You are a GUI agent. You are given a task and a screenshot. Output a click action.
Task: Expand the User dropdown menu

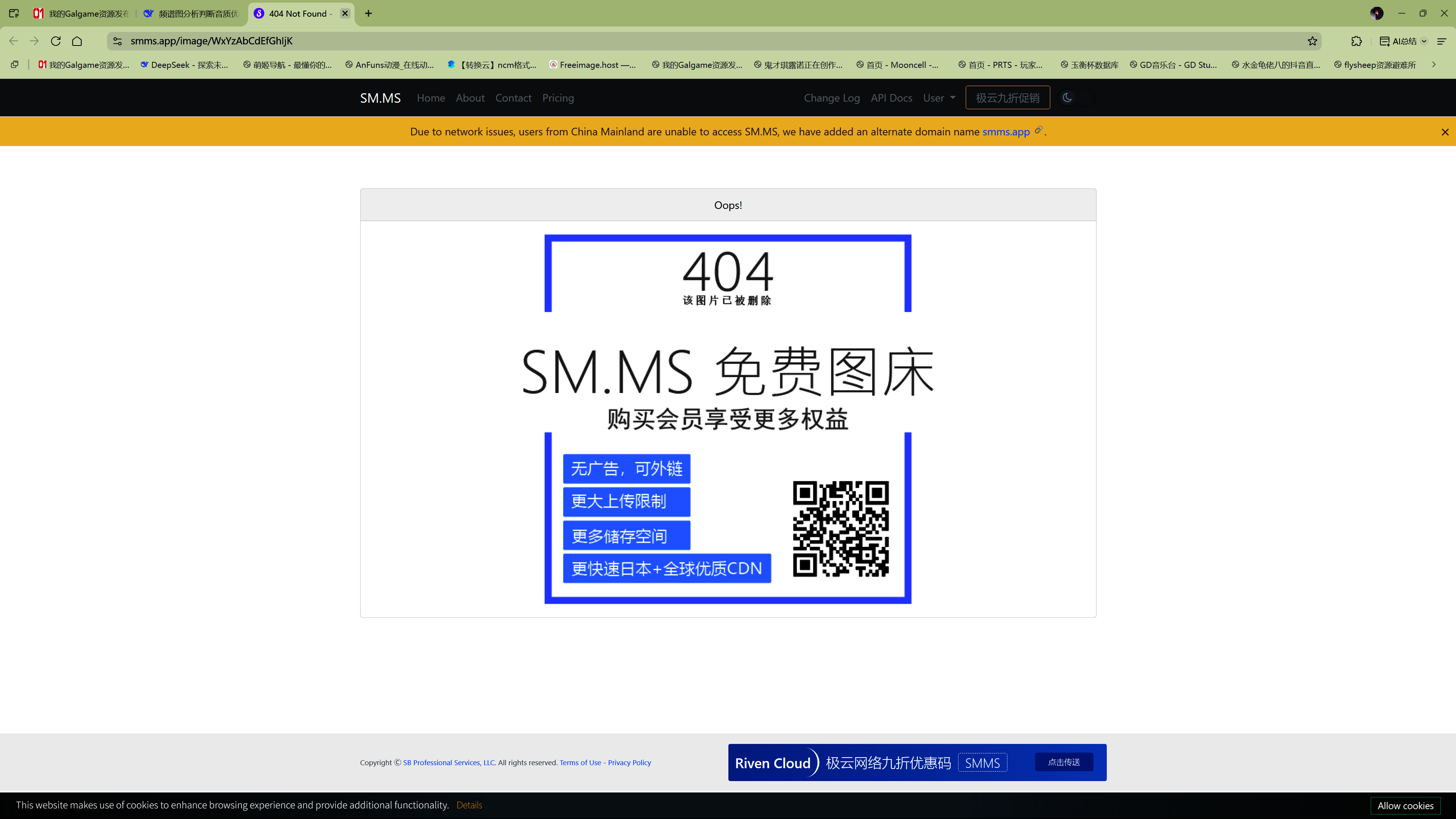point(939,98)
